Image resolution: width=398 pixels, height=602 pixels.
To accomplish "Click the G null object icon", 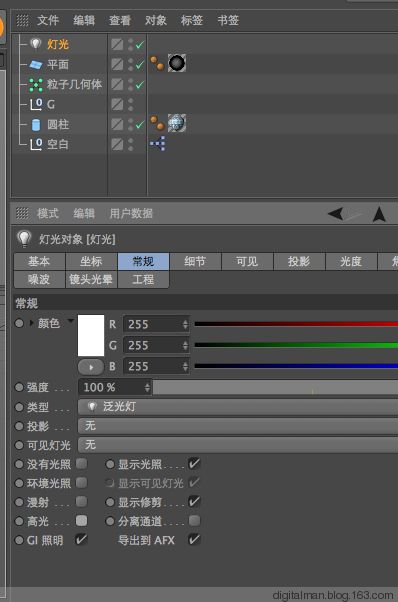I will point(36,104).
